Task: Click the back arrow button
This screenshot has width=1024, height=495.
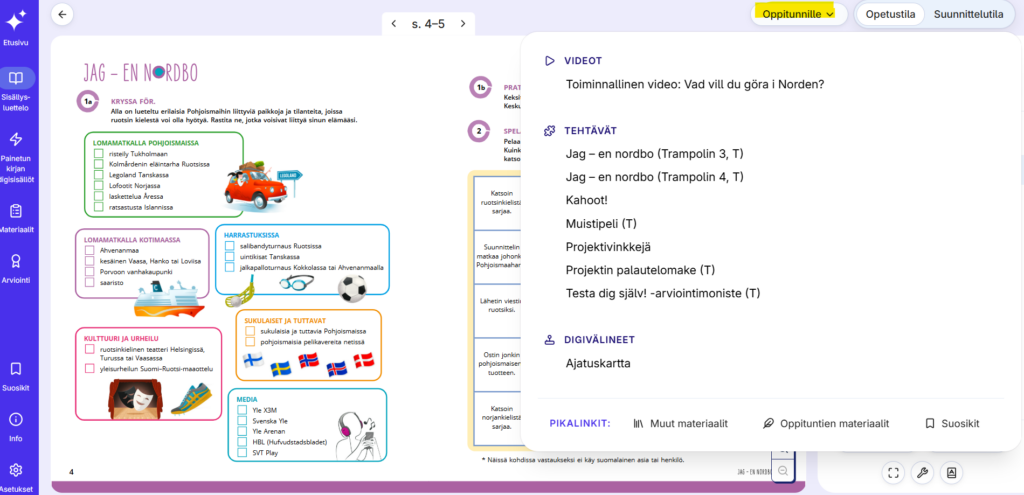Action: (x=63, y=15)
